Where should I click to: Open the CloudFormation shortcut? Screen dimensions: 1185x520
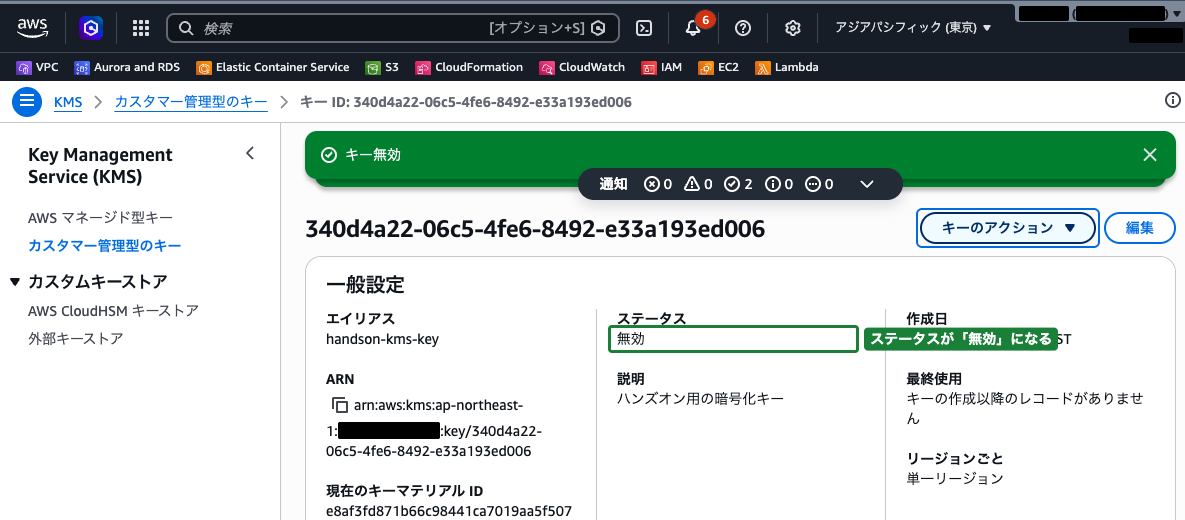(469, 67)
